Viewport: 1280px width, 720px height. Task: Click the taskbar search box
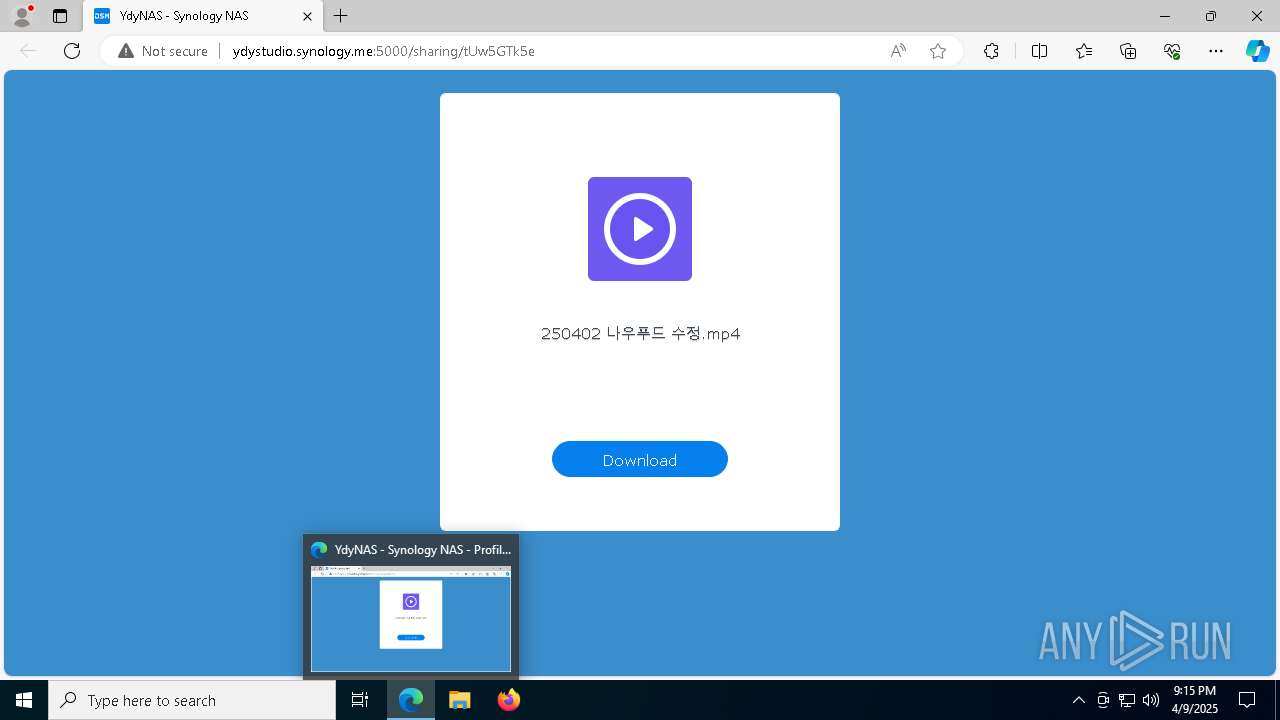coord(192,700)
